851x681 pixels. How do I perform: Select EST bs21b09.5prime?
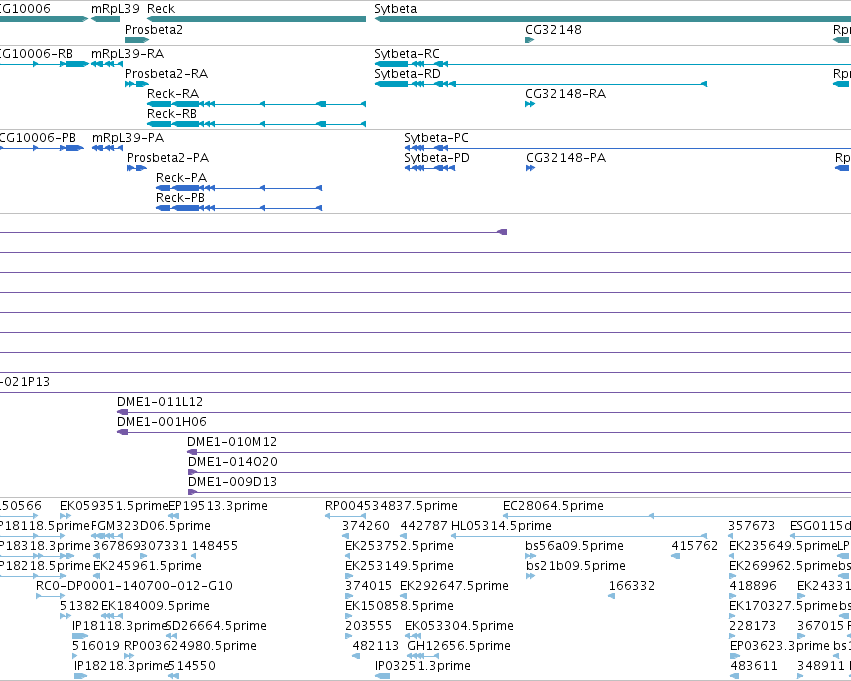coord(575,566)
